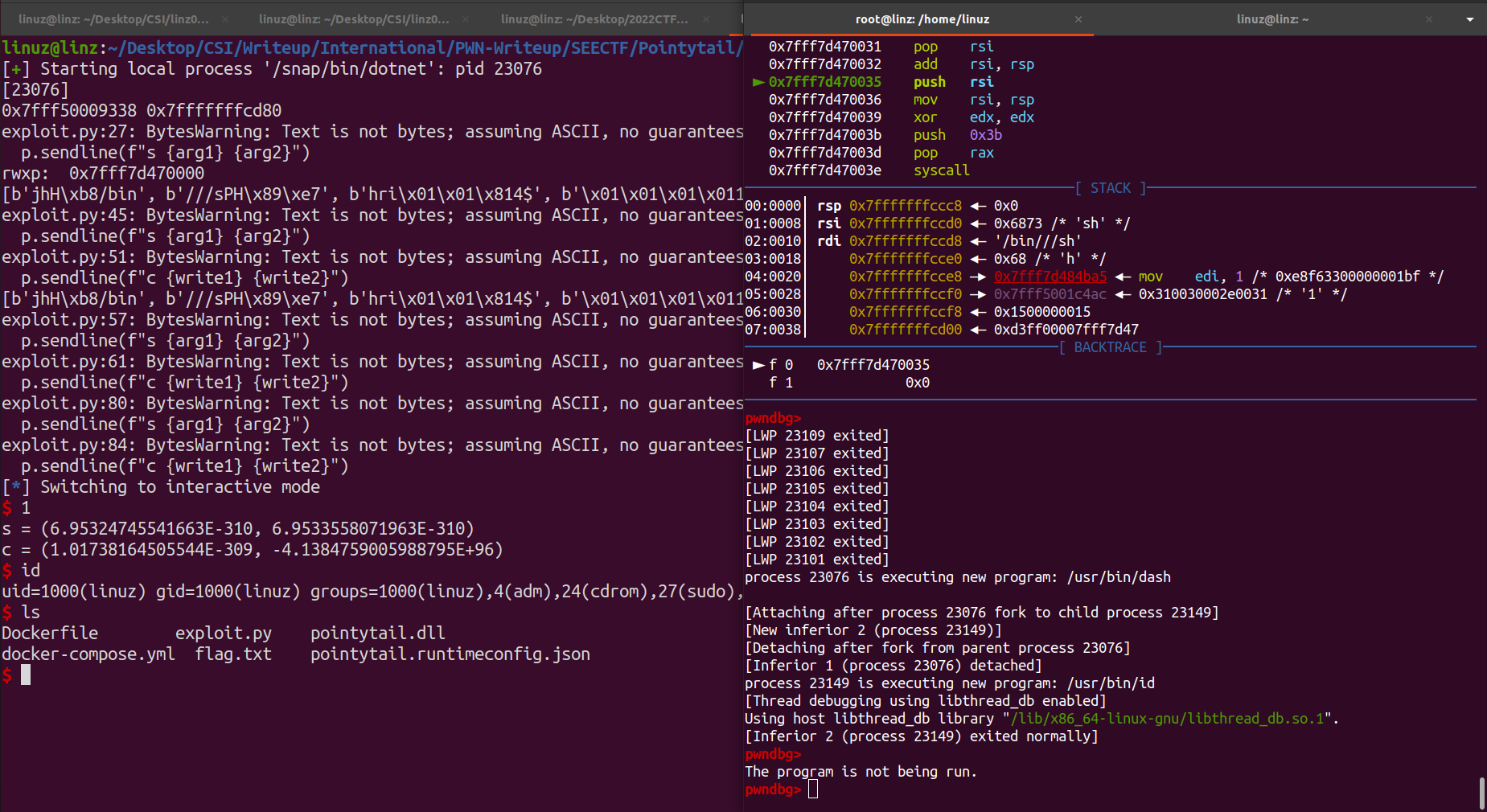The image size is (1487, 812).
Task: Click the '0x6873 /* sh */' stack value
Action: [1062, 224]
